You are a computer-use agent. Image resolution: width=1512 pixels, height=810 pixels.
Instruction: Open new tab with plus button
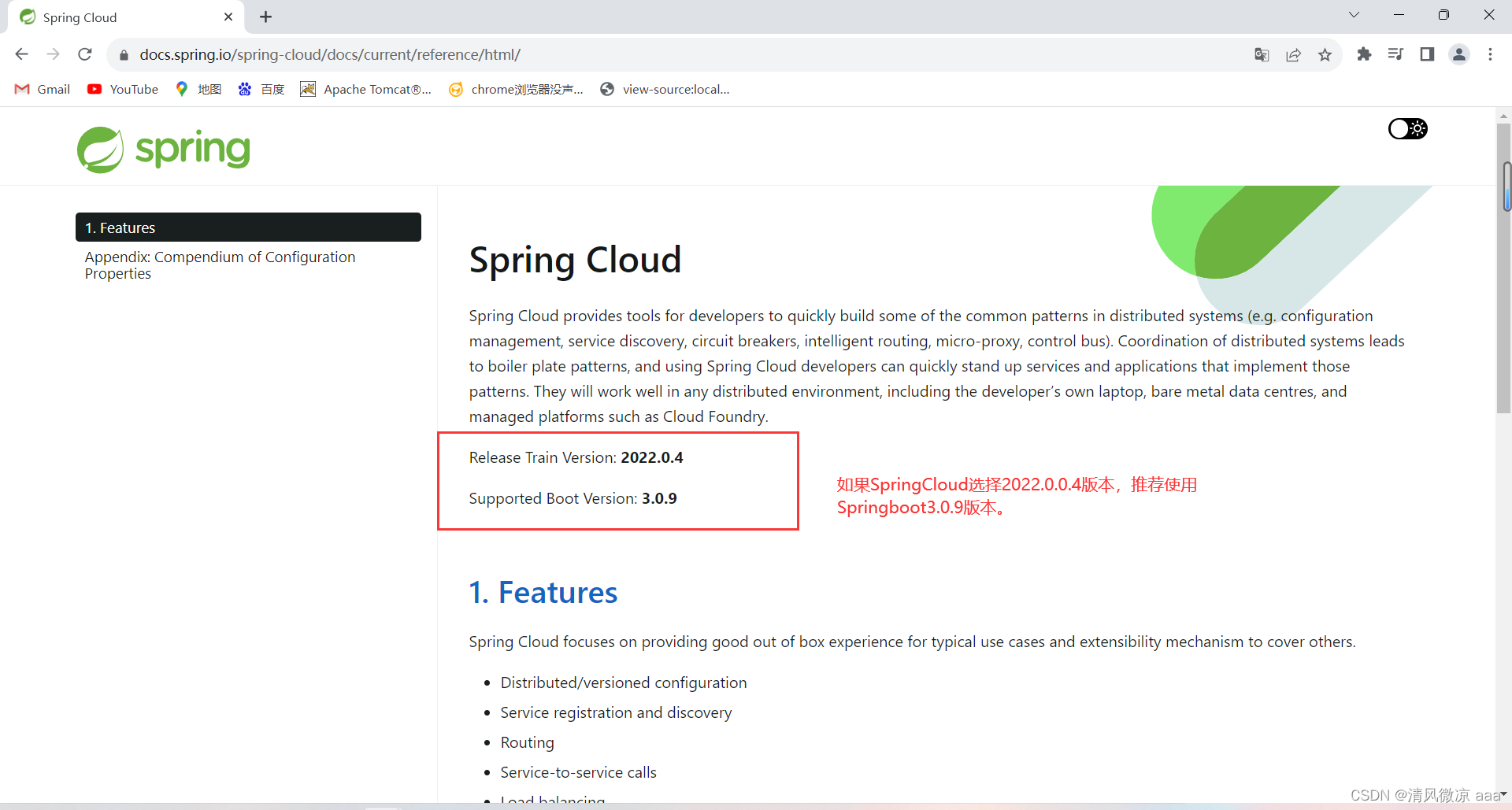266,17
